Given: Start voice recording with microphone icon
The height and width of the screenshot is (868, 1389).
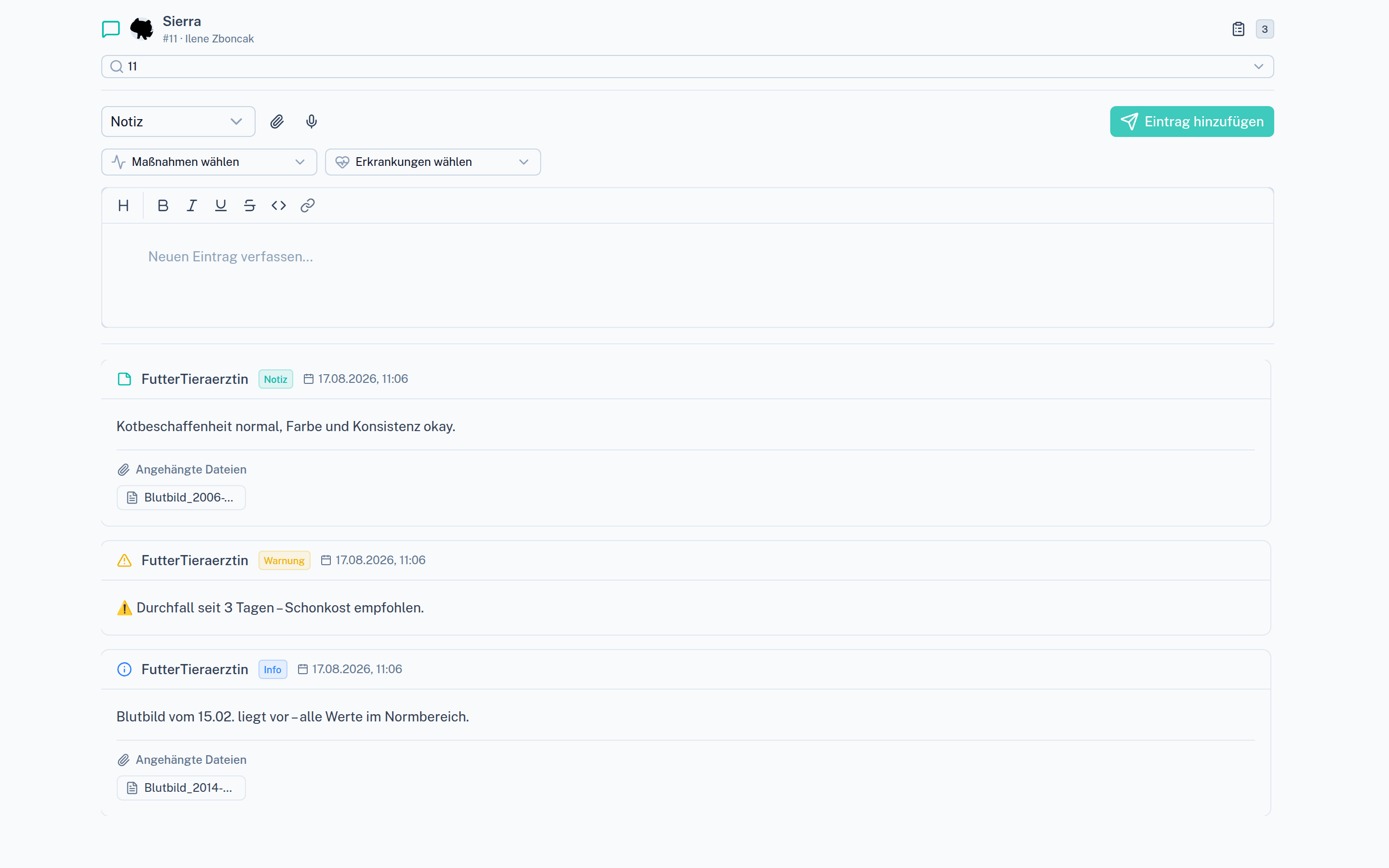Looking at the screenshot, I should click(311, 122).
